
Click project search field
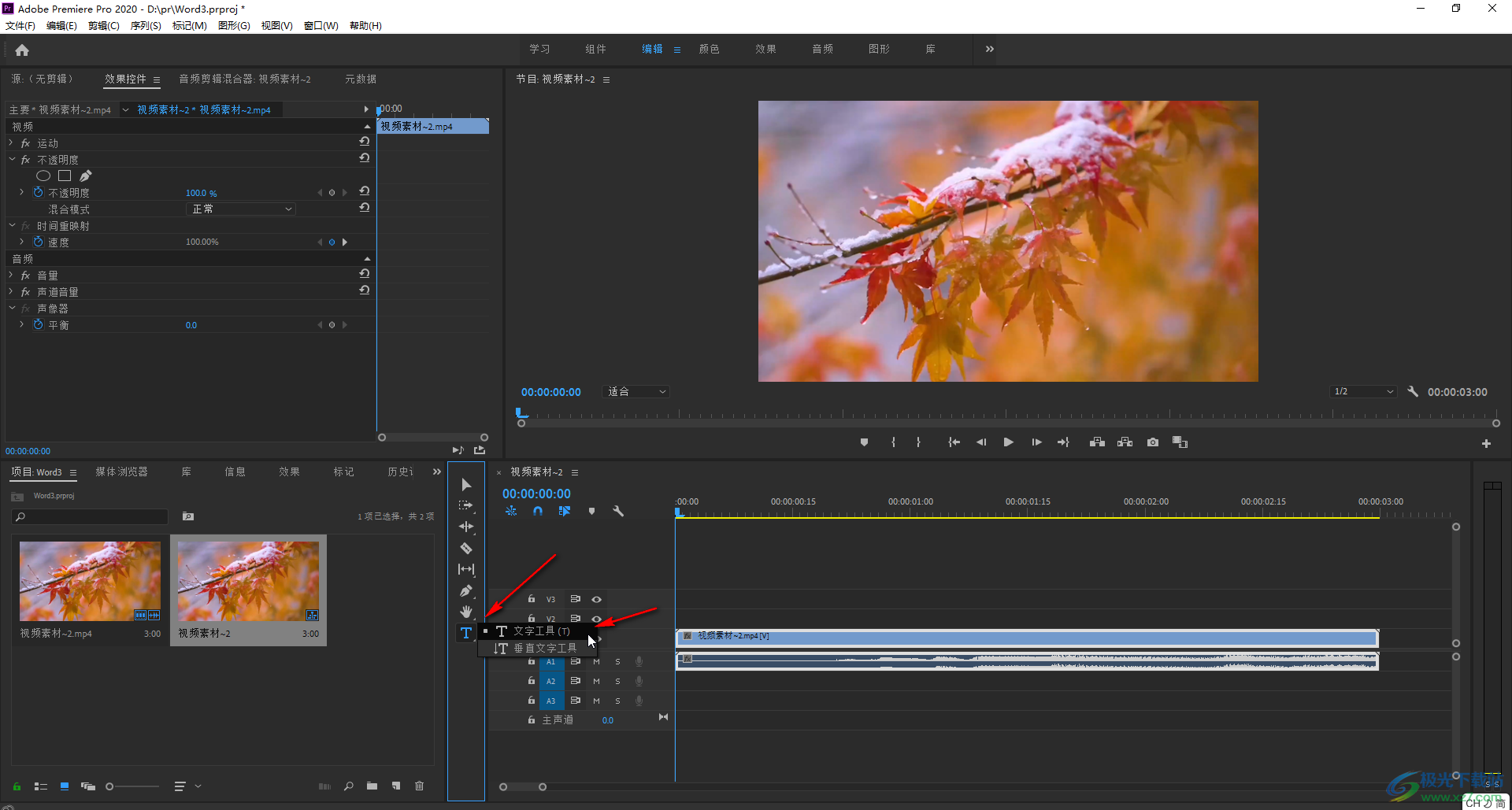[x=90, y=516]
